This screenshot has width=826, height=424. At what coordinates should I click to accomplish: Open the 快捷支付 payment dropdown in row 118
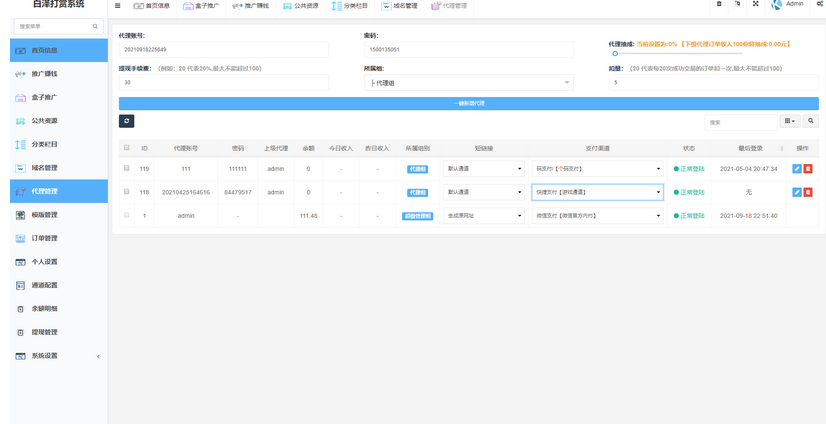pyautogui.click(x=597, y=192)
